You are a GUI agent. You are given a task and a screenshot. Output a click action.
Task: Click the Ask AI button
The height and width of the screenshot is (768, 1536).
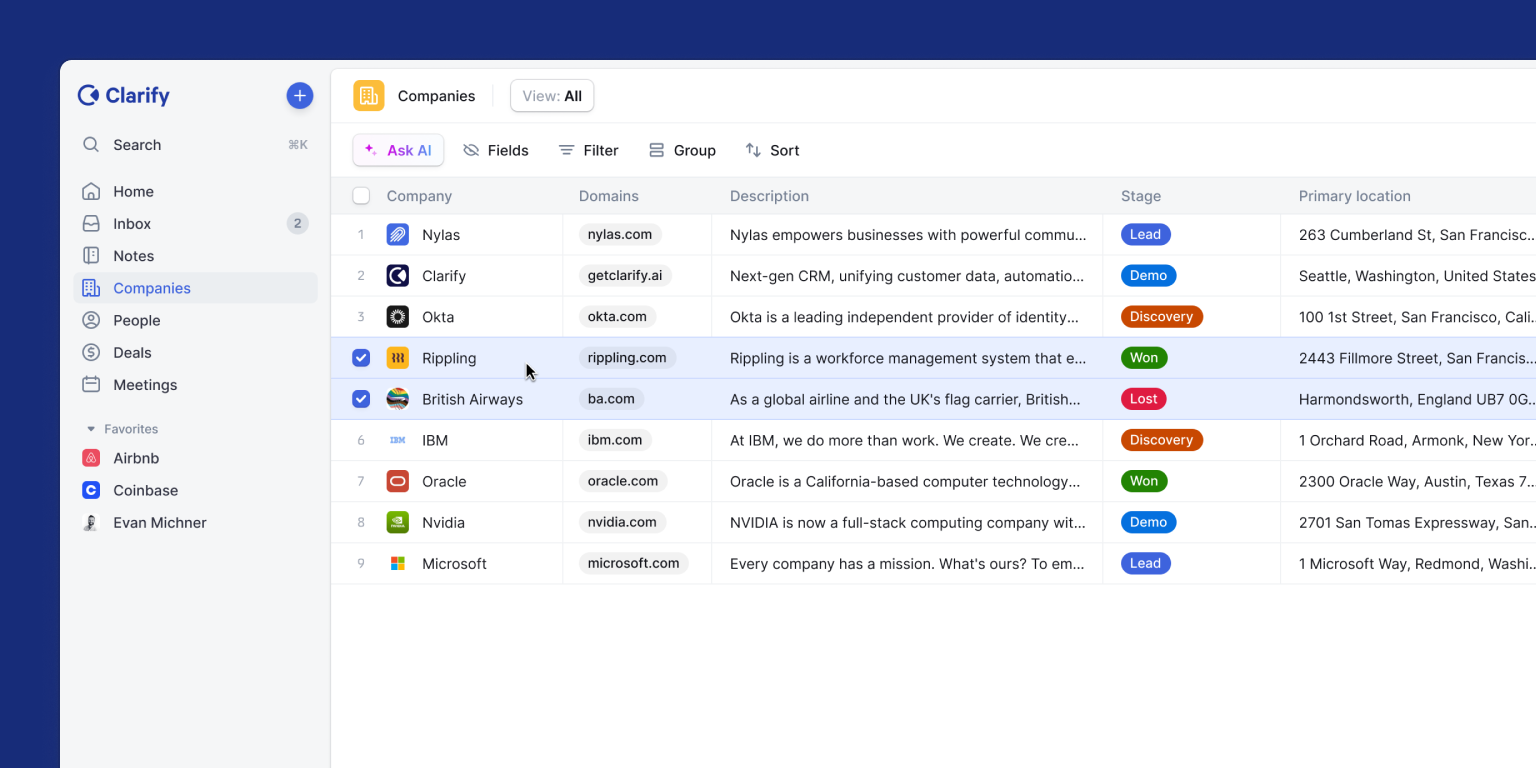pyautogui.click(x=398, y=151)
